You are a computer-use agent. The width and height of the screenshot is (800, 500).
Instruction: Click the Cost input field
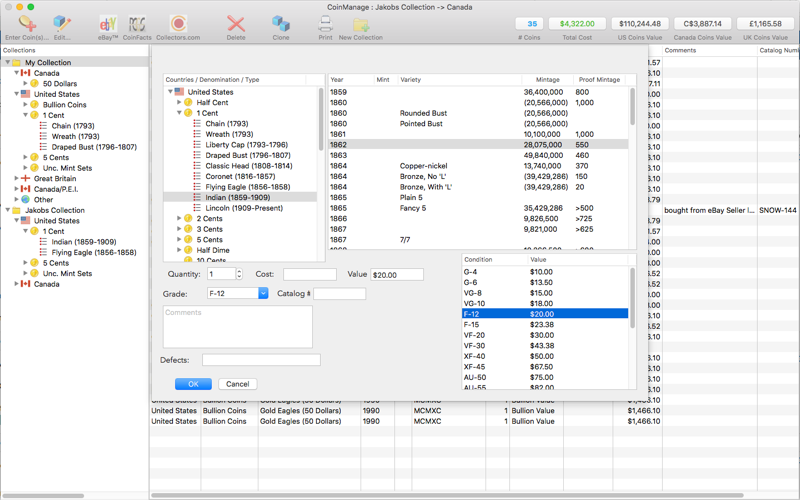[310, 274]
